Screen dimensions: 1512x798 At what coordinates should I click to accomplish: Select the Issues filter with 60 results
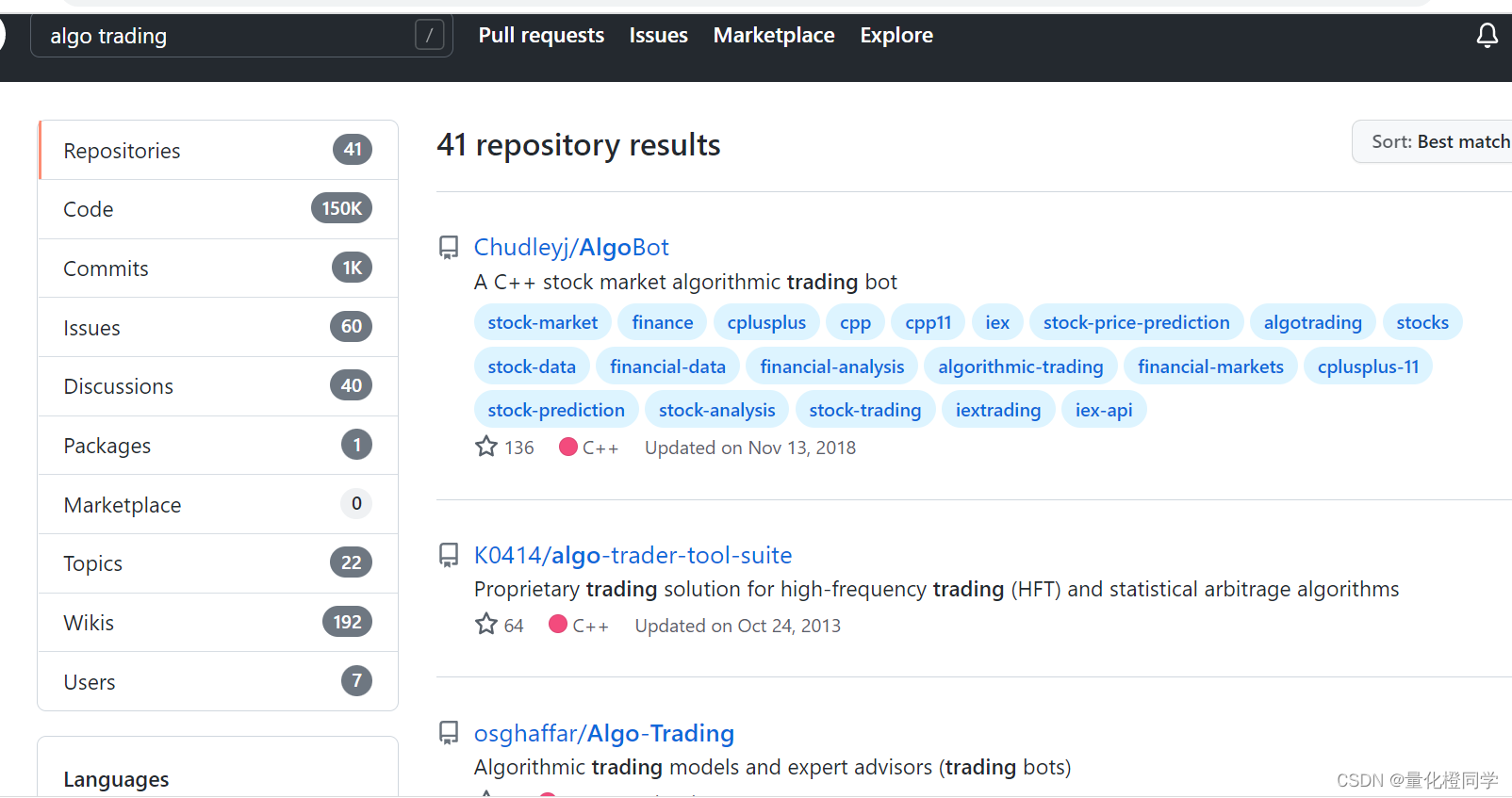pos(218,327)
